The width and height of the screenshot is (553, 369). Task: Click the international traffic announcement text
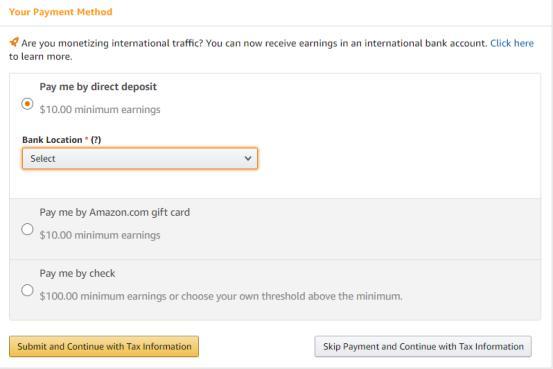click(x=254, y=43)
